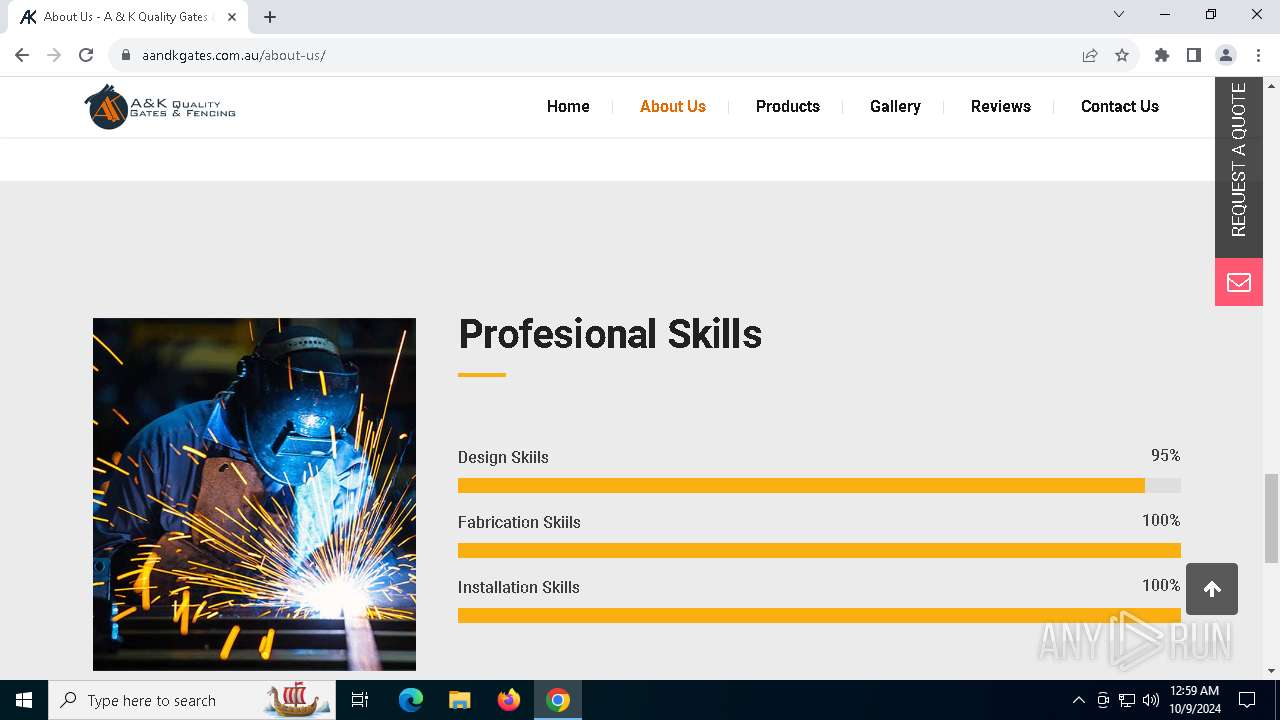Screen dimensions: 1280x720
Task: Click the Profesional Skills heading
Action: pos(610,334)
